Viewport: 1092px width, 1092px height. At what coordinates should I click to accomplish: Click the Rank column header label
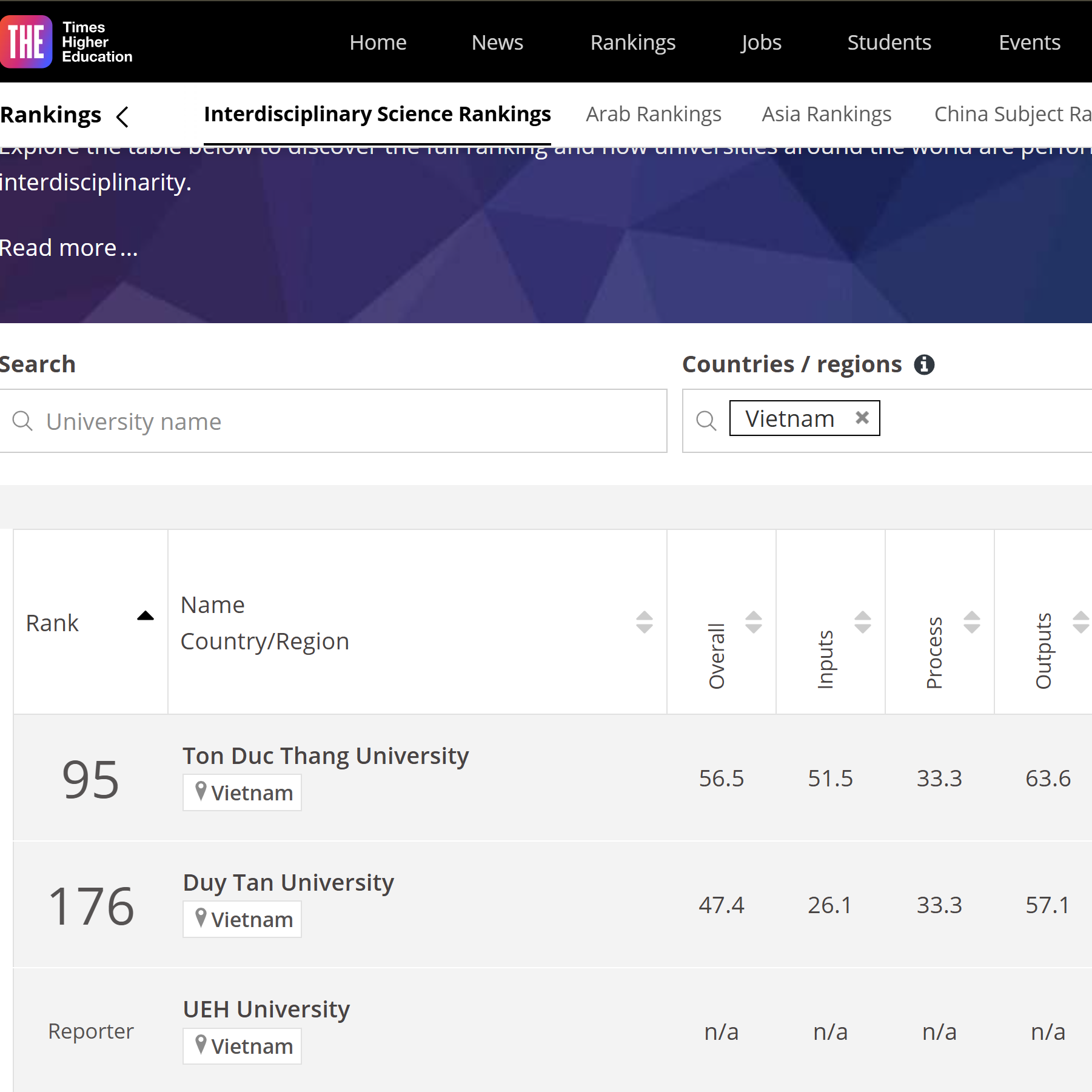pyautogui.click(x=52, y=623)
